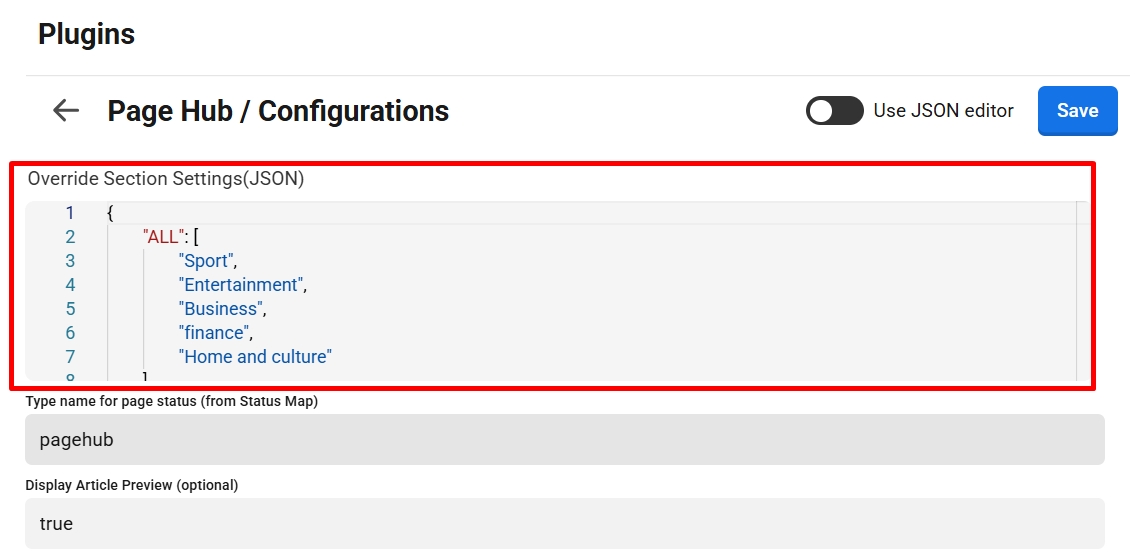Select line number 2 in the gutter
1138x553 pixels.
pyautogui.click(x=70, y=237)
